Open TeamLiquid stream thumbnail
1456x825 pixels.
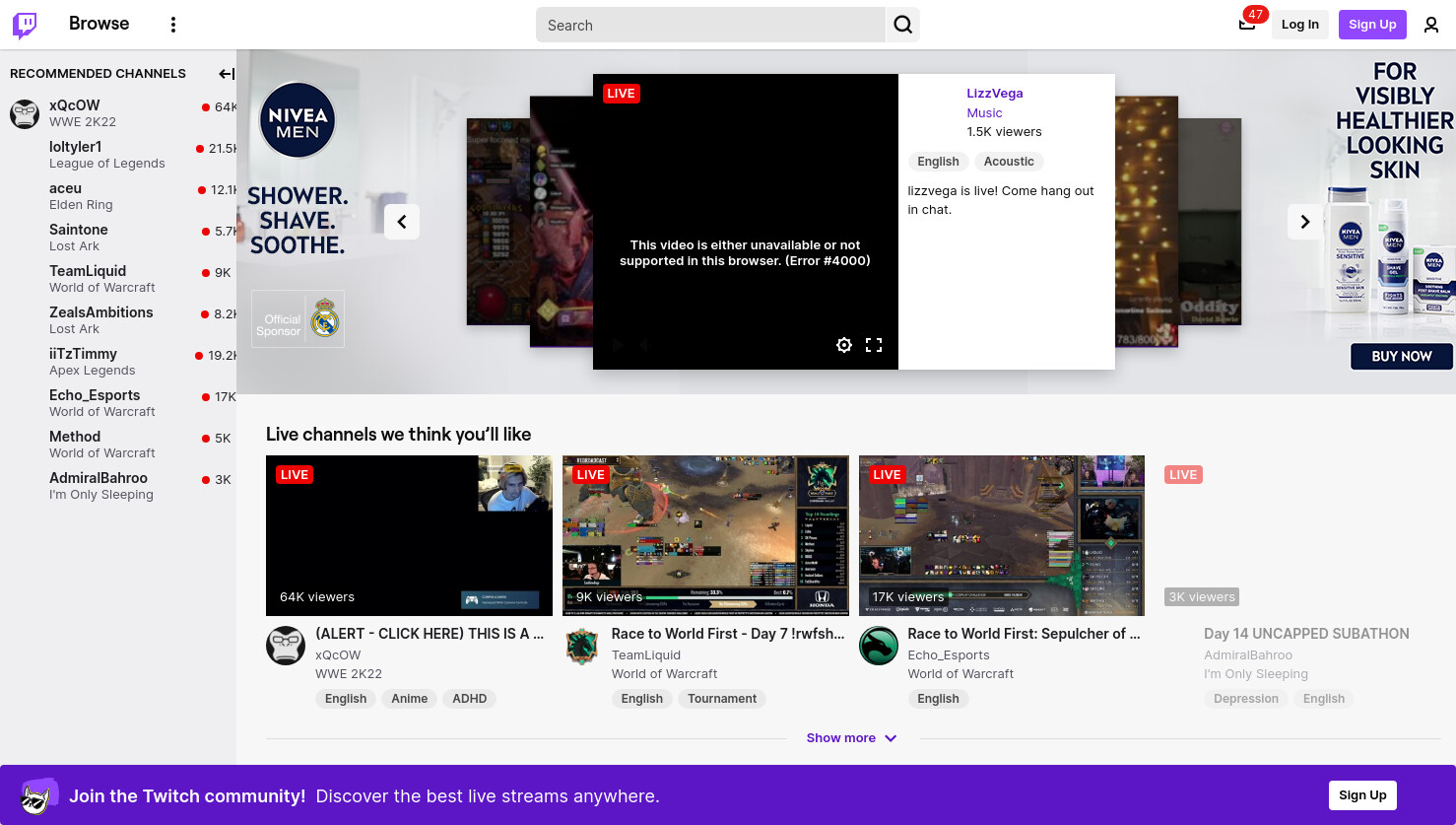tap(705, 535)
